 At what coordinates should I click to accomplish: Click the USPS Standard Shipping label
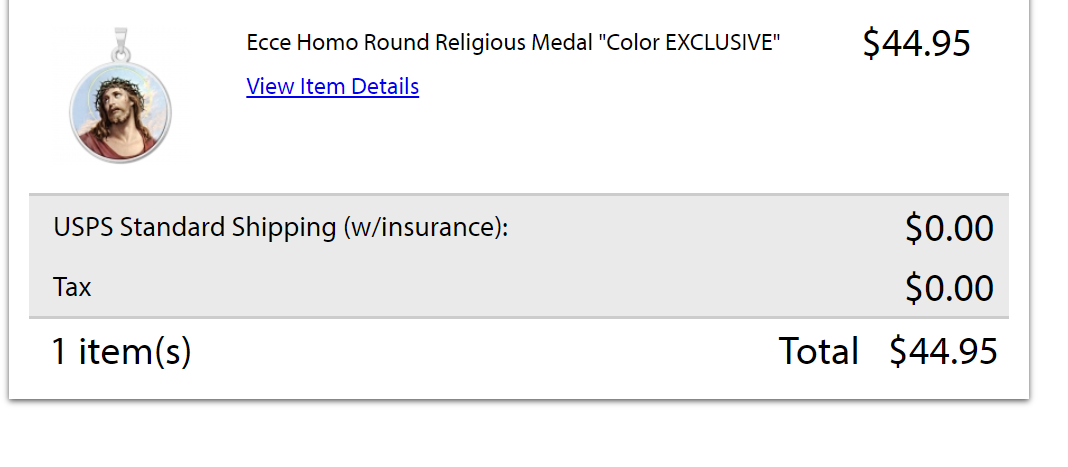pos(197,227)
